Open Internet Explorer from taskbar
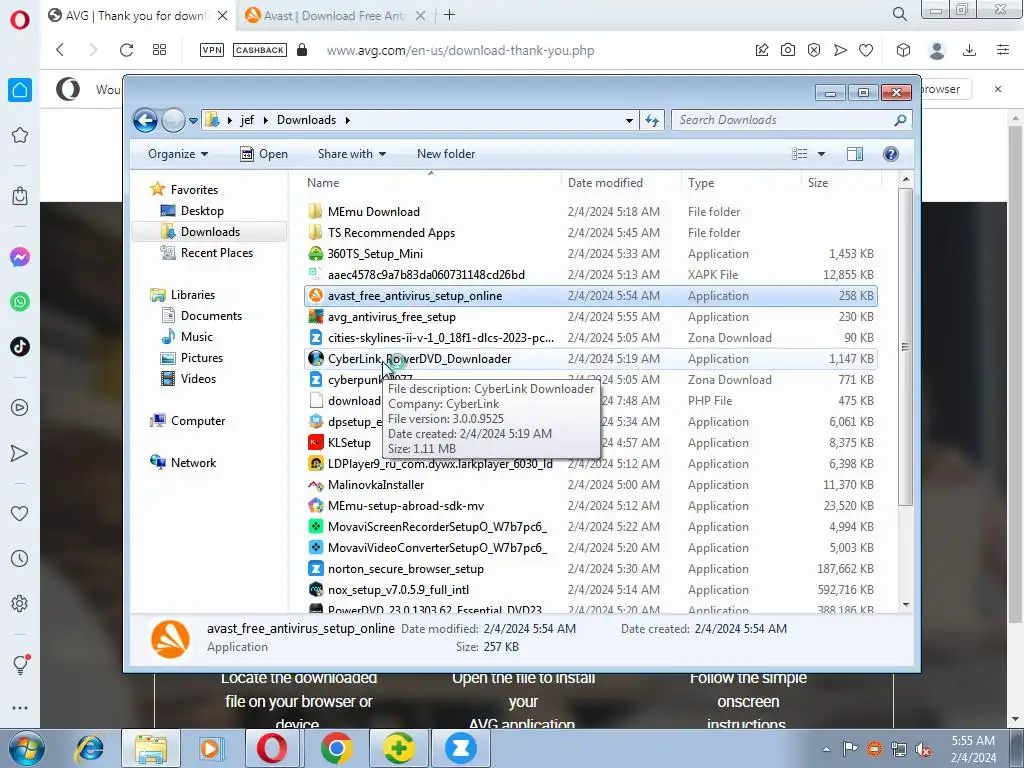This screenshot has width=1024, height=768. pos(90,748)
